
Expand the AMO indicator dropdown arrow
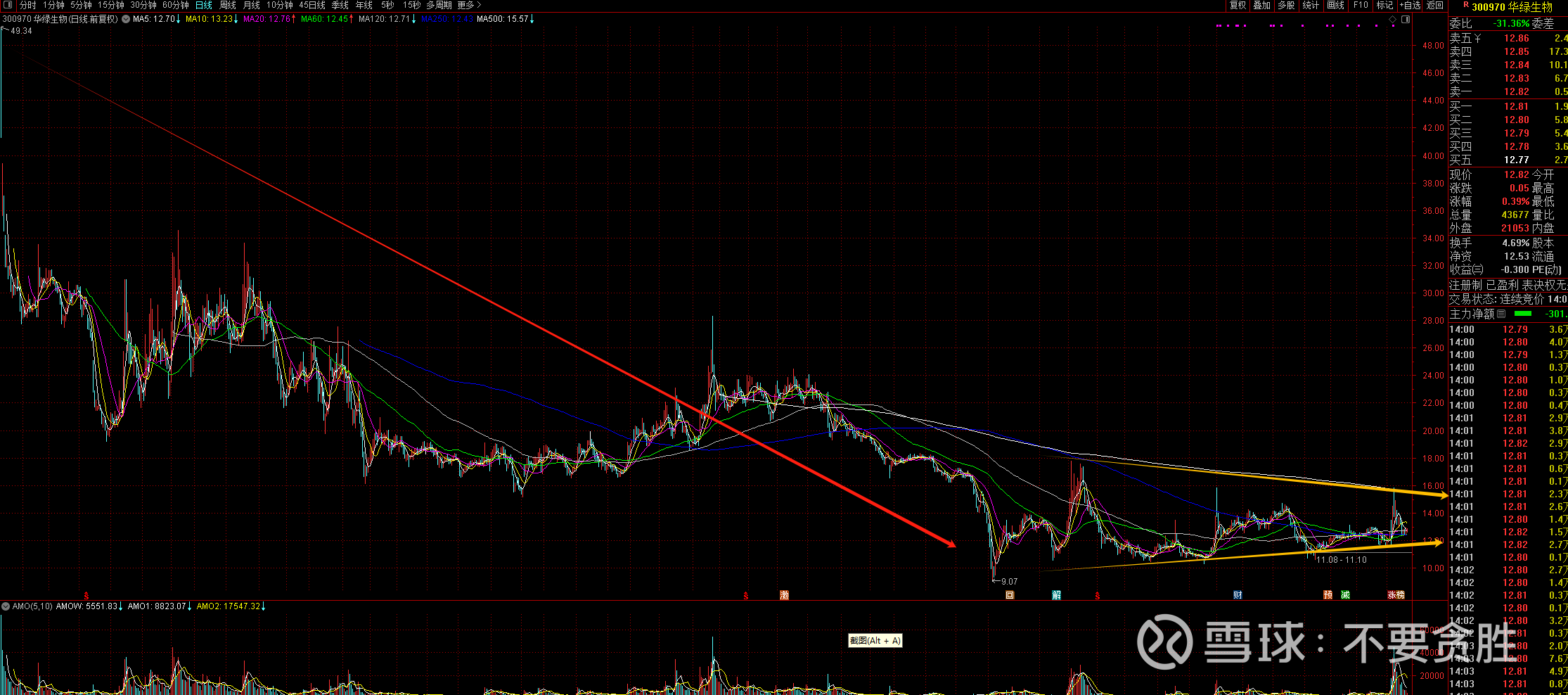(x=6, y=606)
